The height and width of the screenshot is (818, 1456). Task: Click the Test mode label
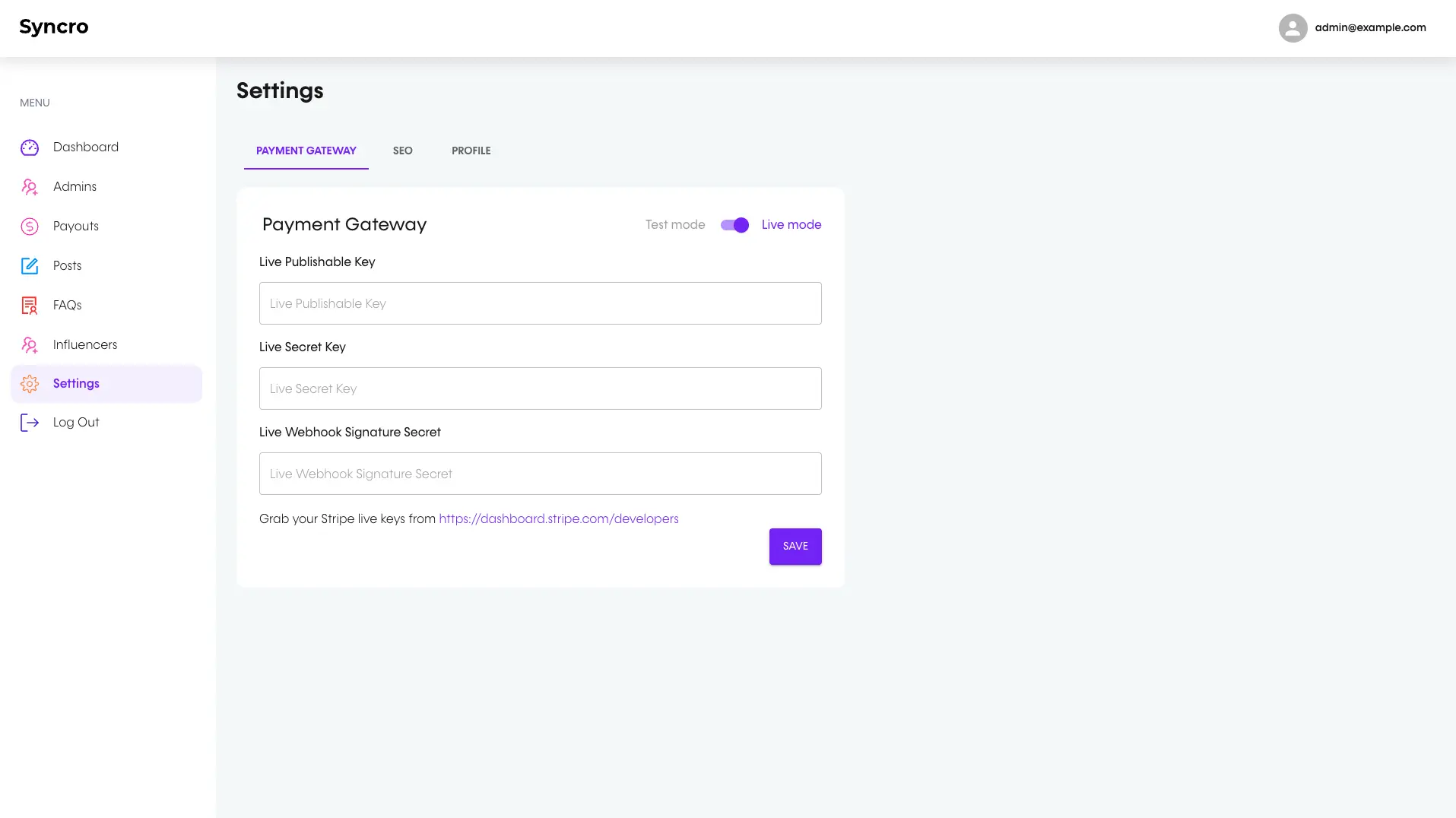pyautogui.click(x=675, y=225)
